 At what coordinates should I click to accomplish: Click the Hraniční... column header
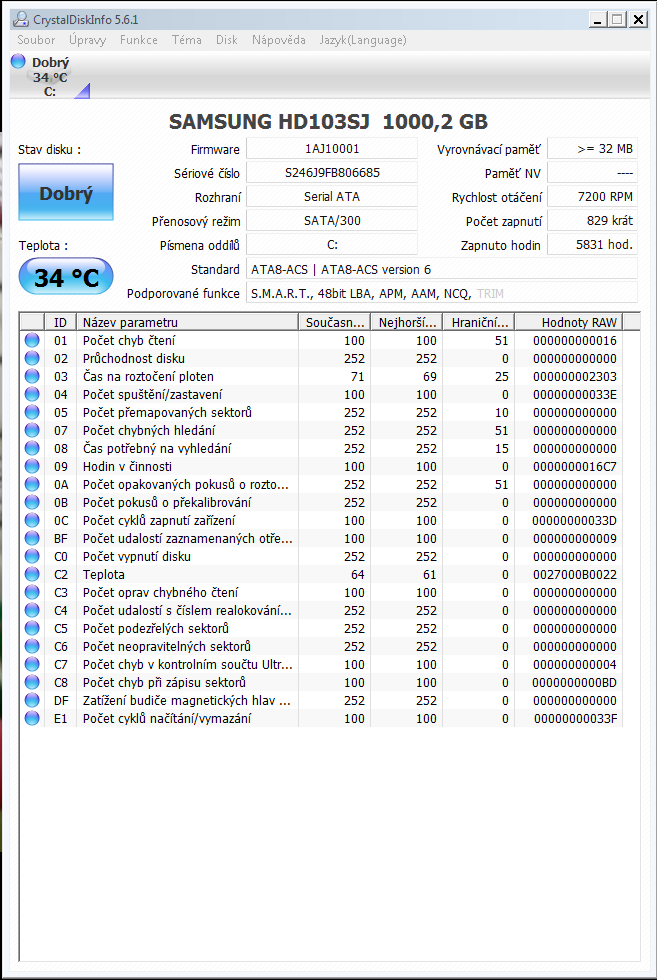478,322
